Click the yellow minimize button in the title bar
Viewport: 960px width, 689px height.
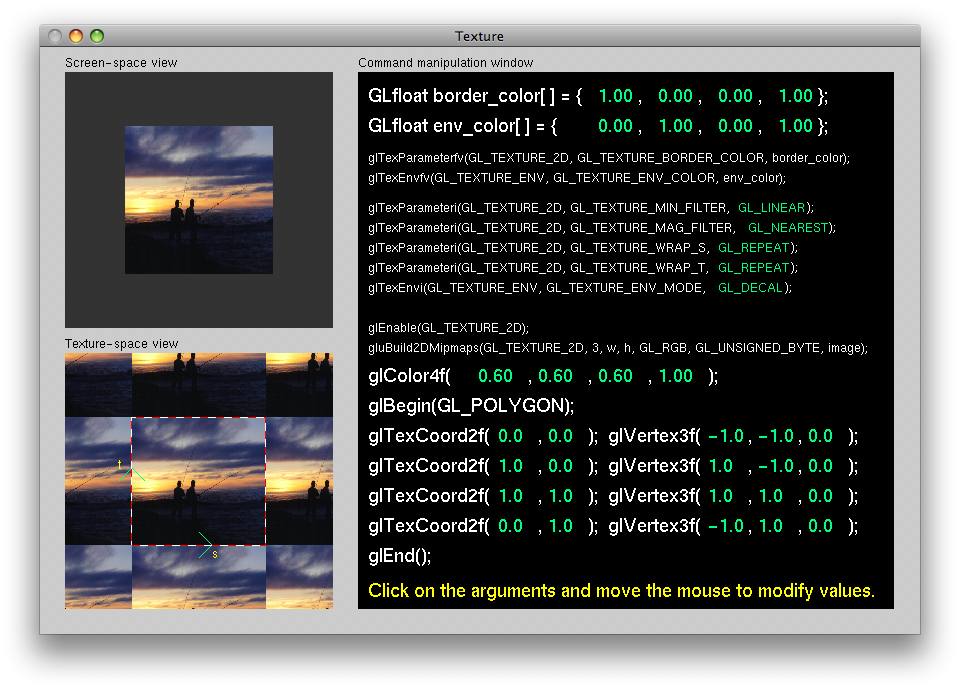coord(76,36)
